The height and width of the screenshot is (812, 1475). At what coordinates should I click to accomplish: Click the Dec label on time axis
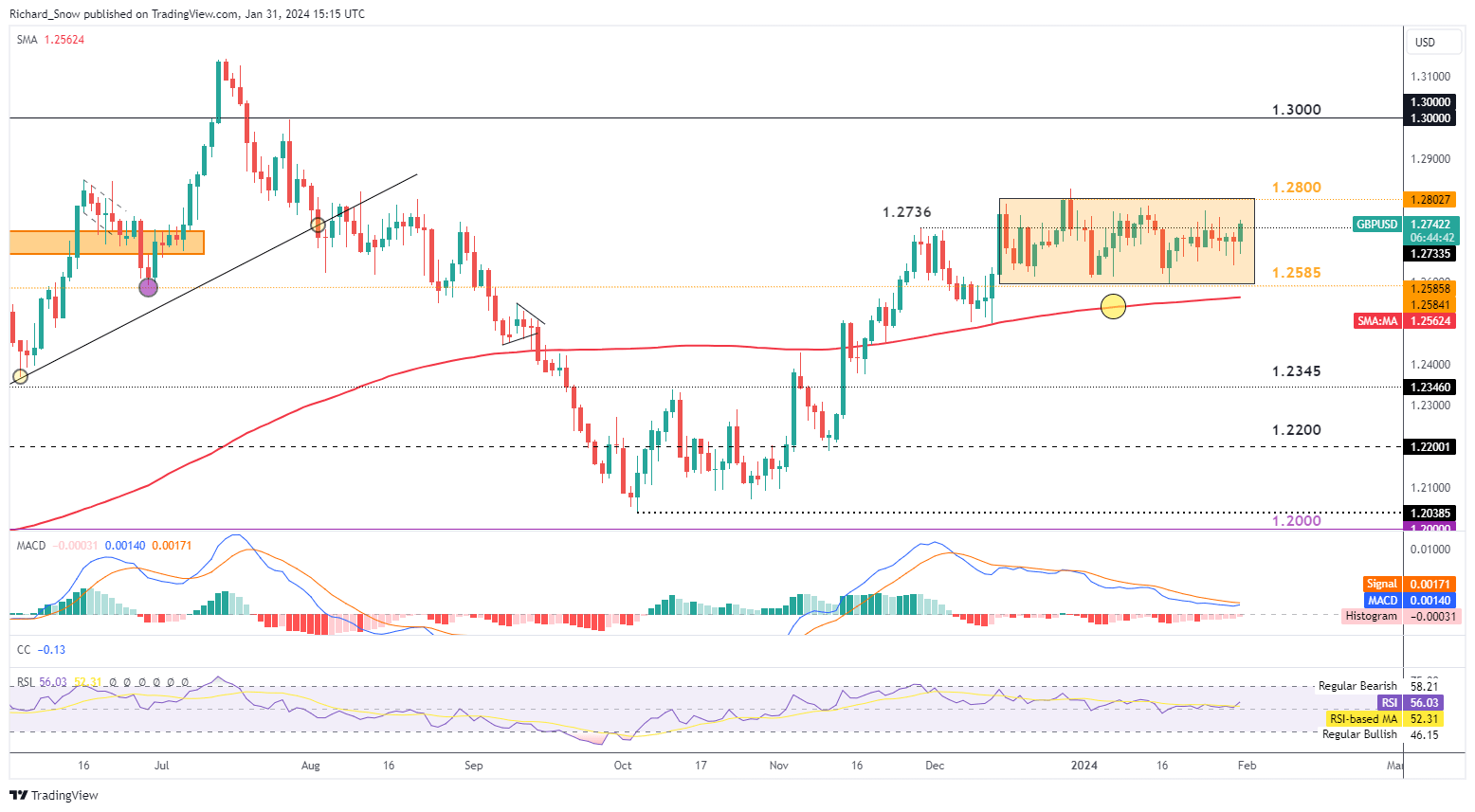[x=935, y=765]
